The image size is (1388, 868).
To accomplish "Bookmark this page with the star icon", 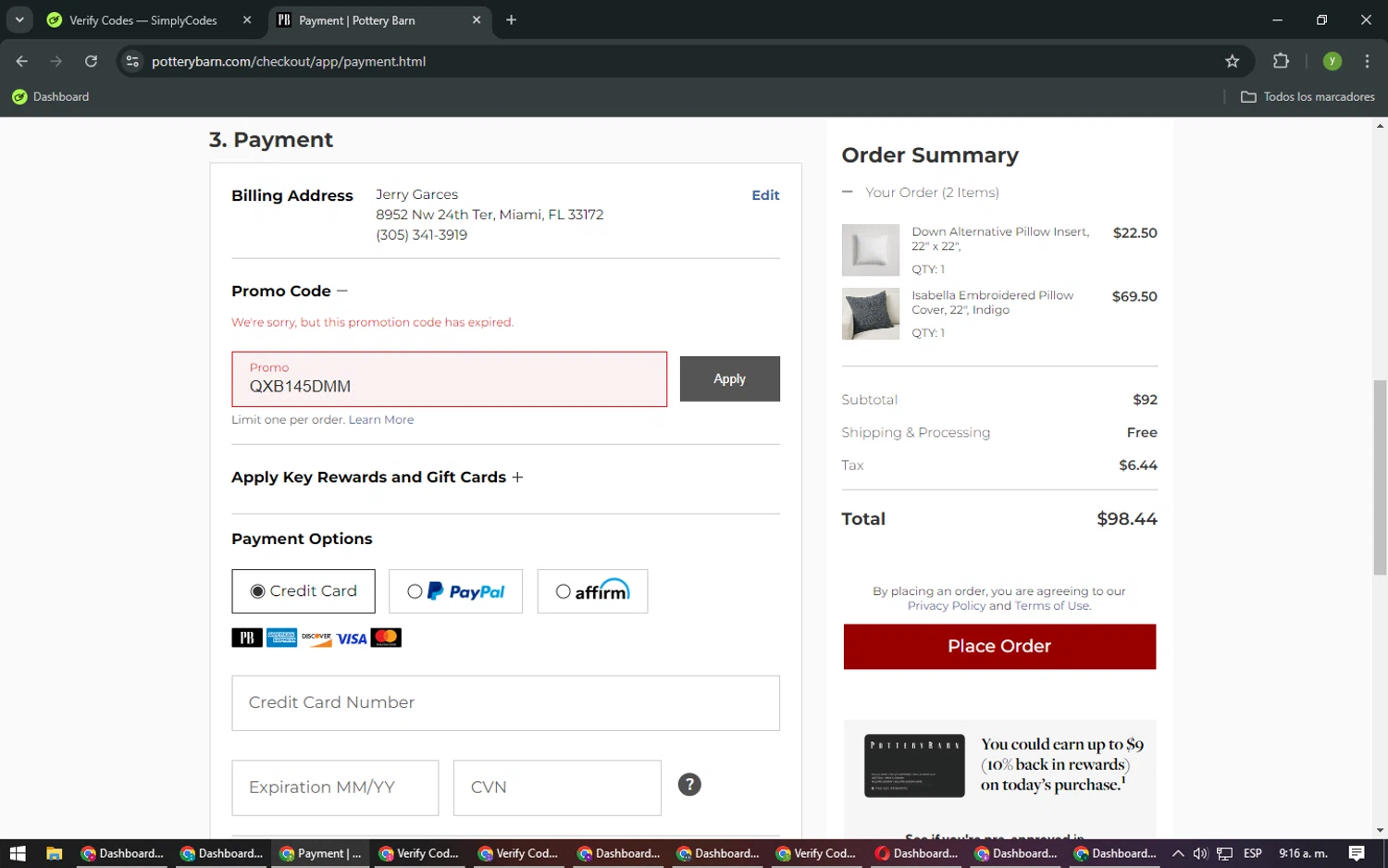I will click(1232, 61).
